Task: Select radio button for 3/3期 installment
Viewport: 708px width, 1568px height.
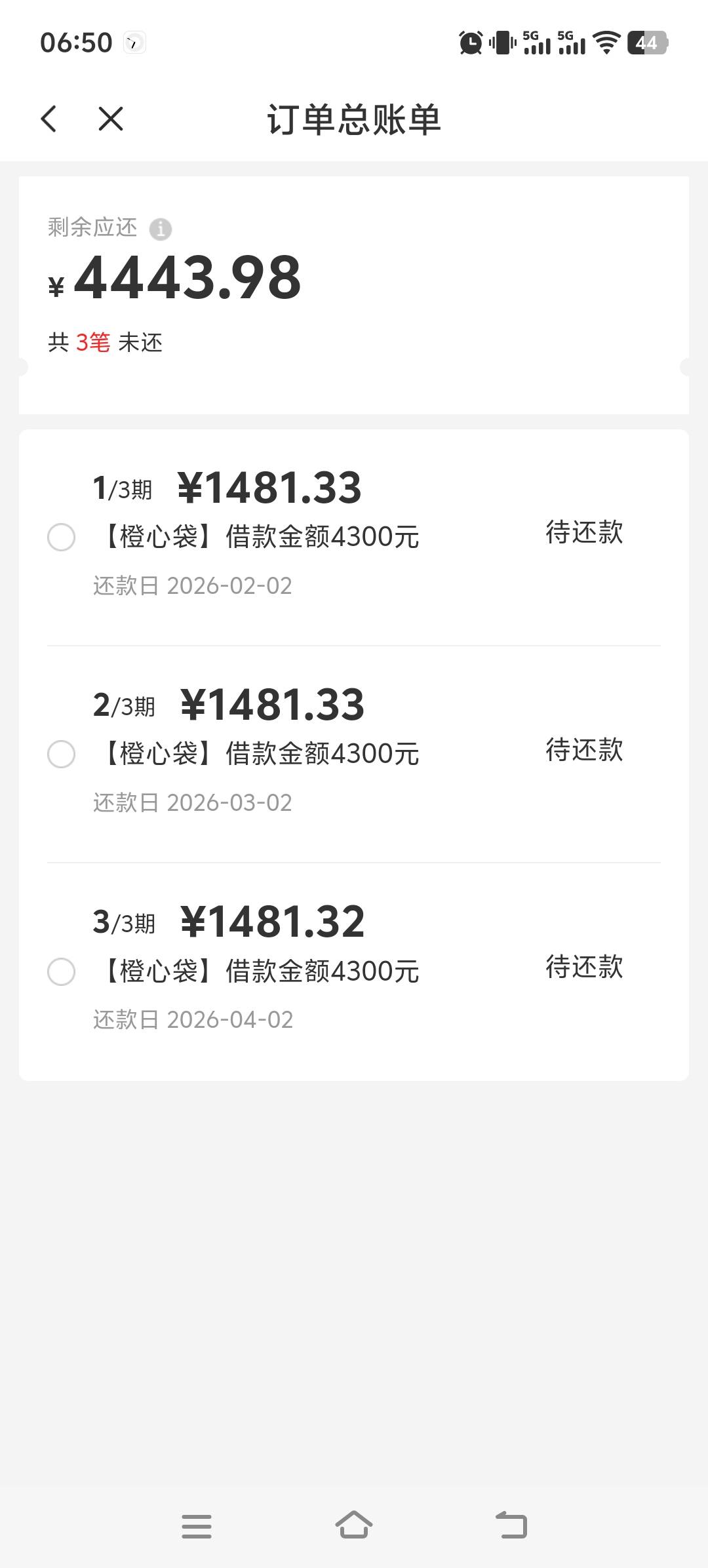Action: point(62,971)
